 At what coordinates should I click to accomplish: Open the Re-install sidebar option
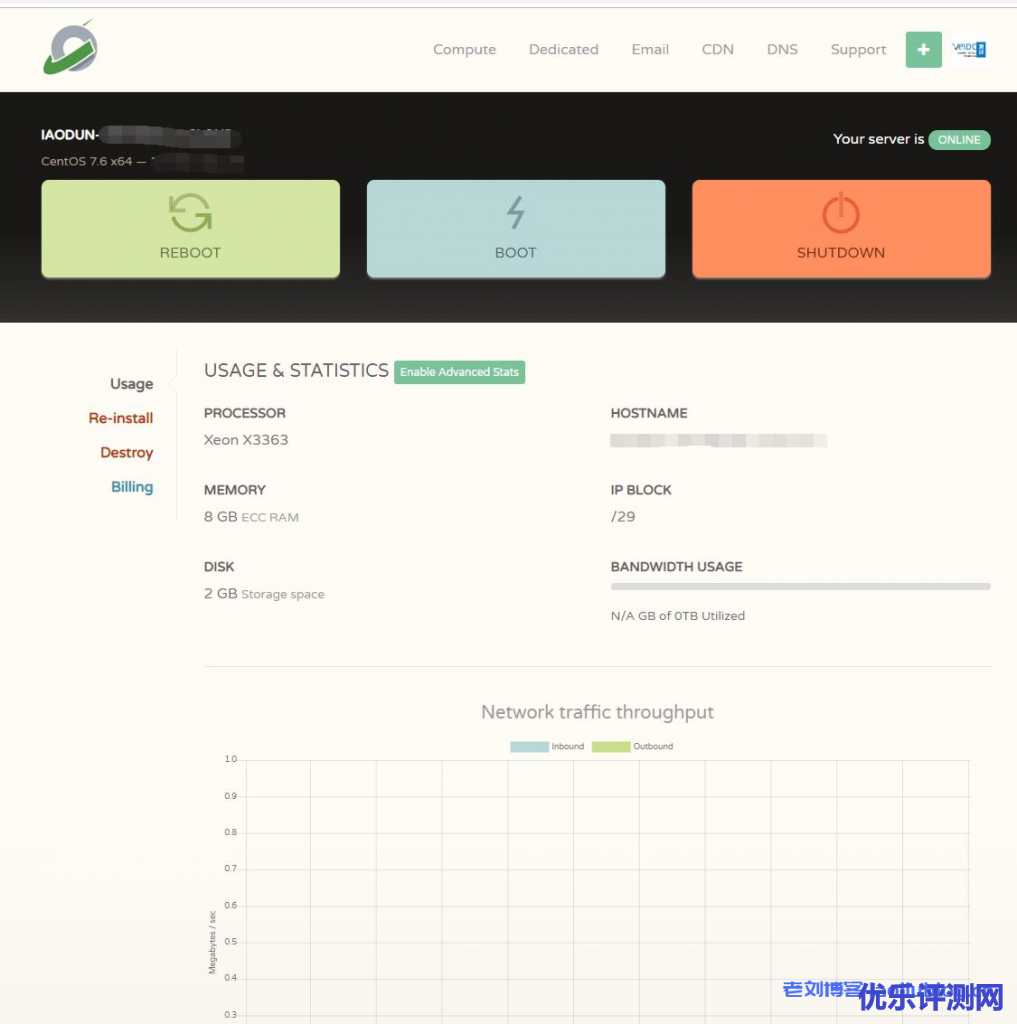121,418
